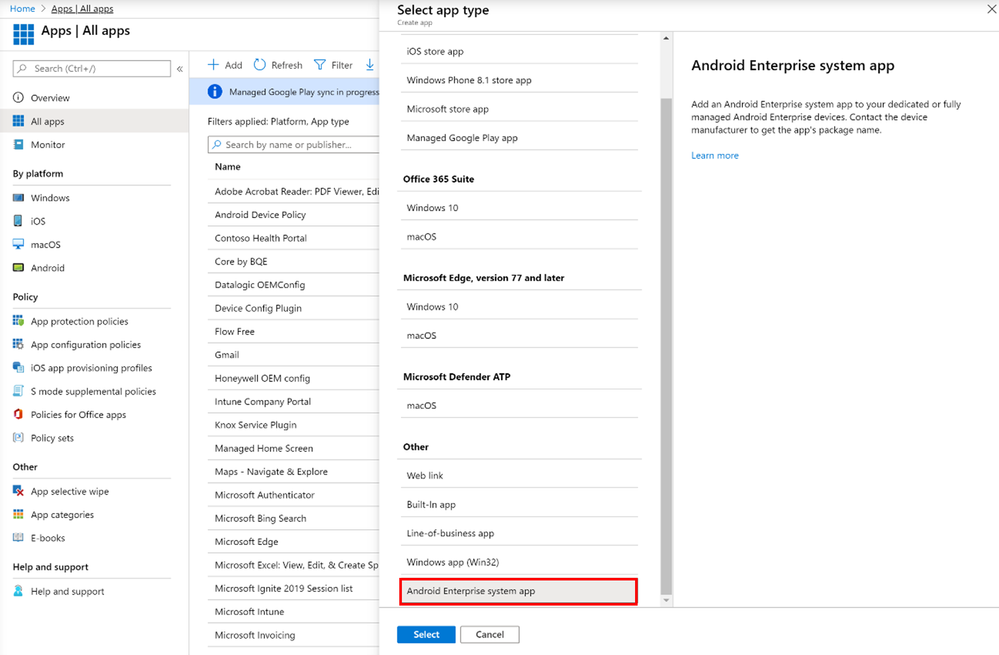This screenshot has width=999, height=655.
Task: Collapse the left sidebar with chevron
Action: point(180,69)
